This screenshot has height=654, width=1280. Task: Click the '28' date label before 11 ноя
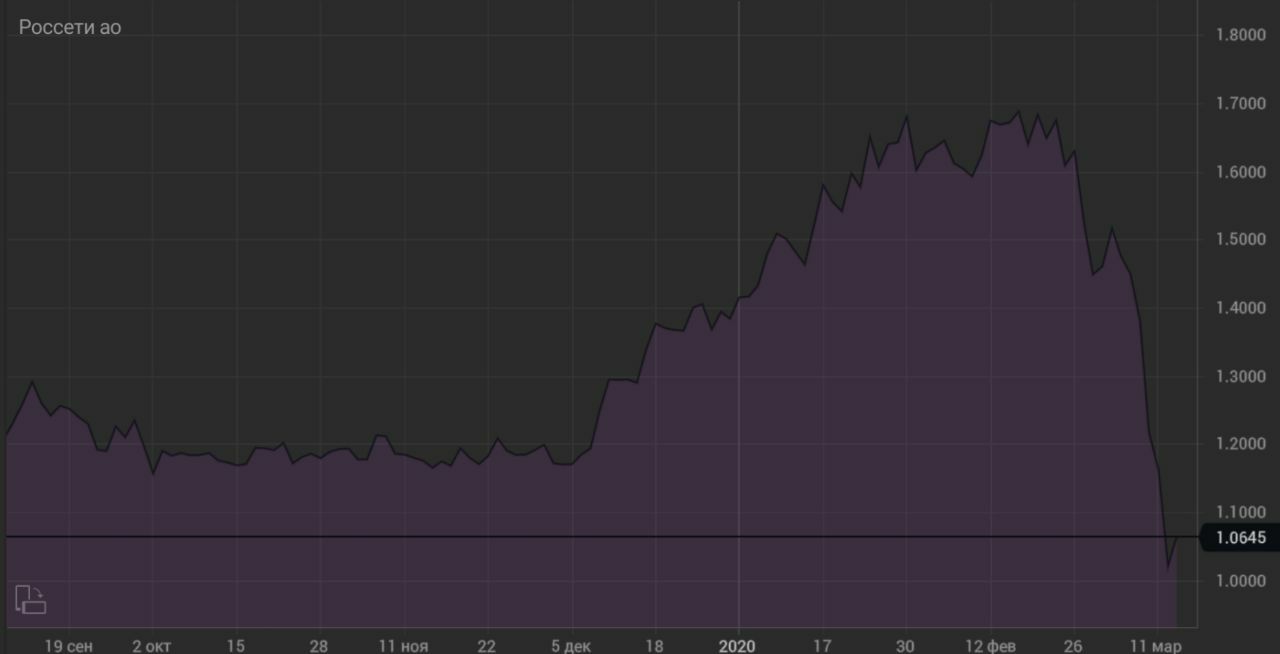(319, 646)
